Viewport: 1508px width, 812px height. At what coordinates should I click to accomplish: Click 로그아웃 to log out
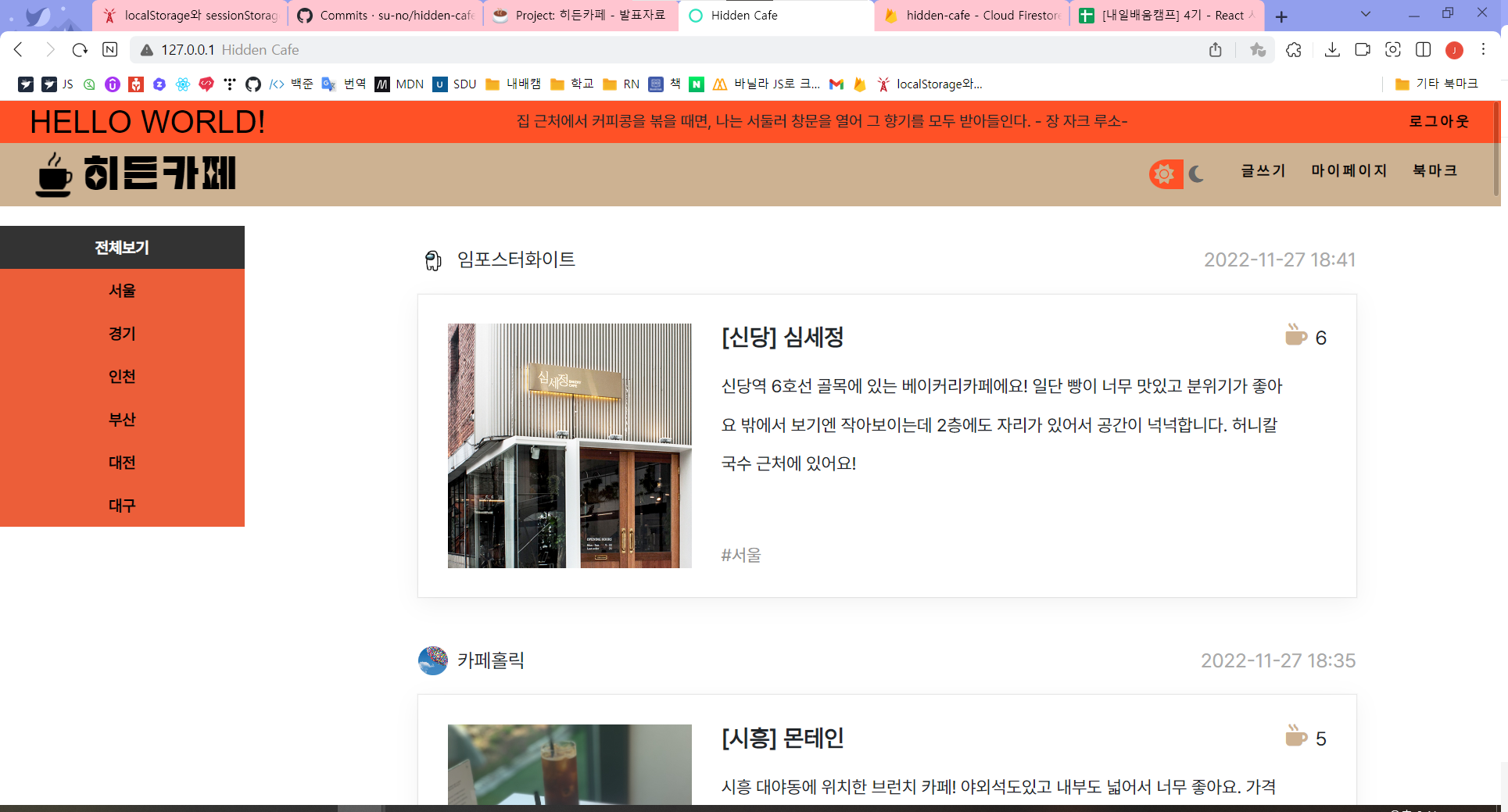(1438, 121)
